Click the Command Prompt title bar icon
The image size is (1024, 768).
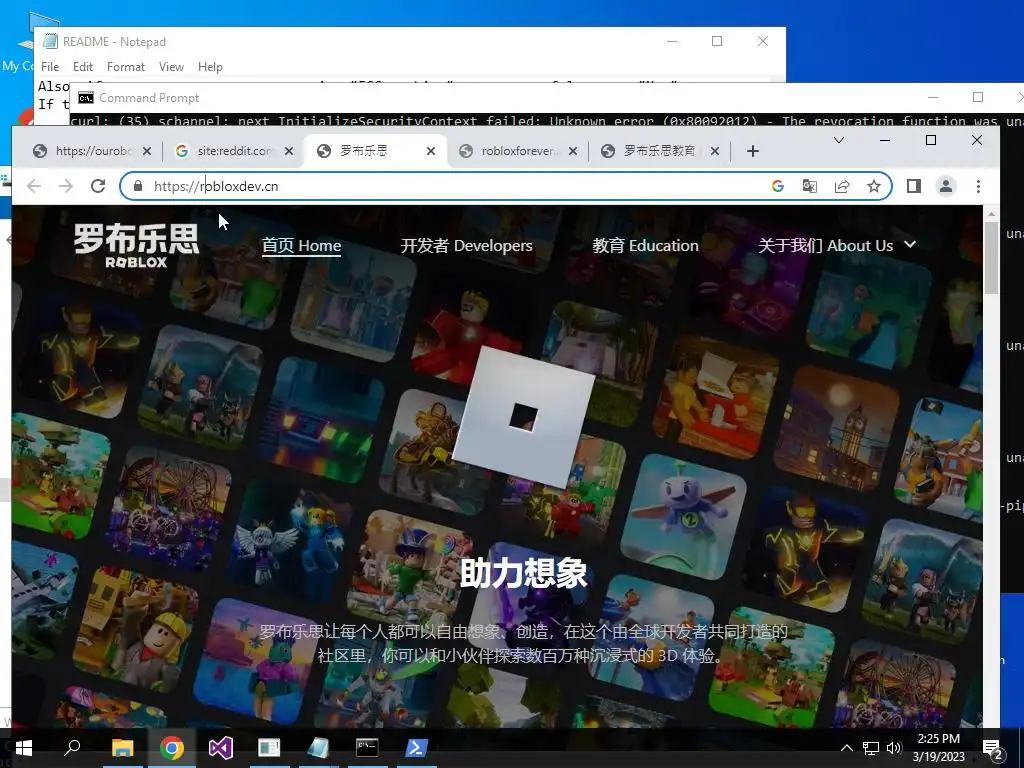pos(86,98)
